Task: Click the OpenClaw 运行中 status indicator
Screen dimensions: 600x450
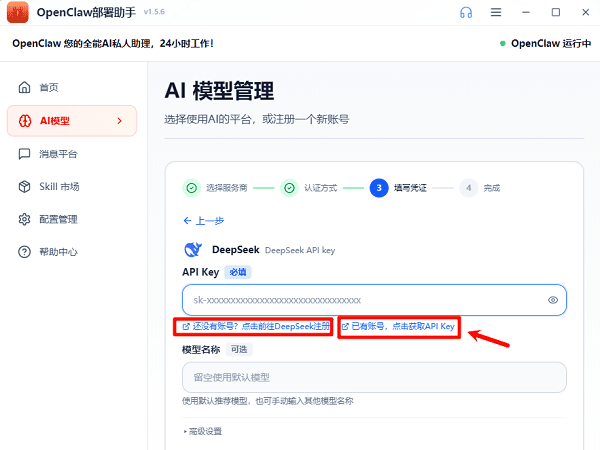Action: point(545,43)
